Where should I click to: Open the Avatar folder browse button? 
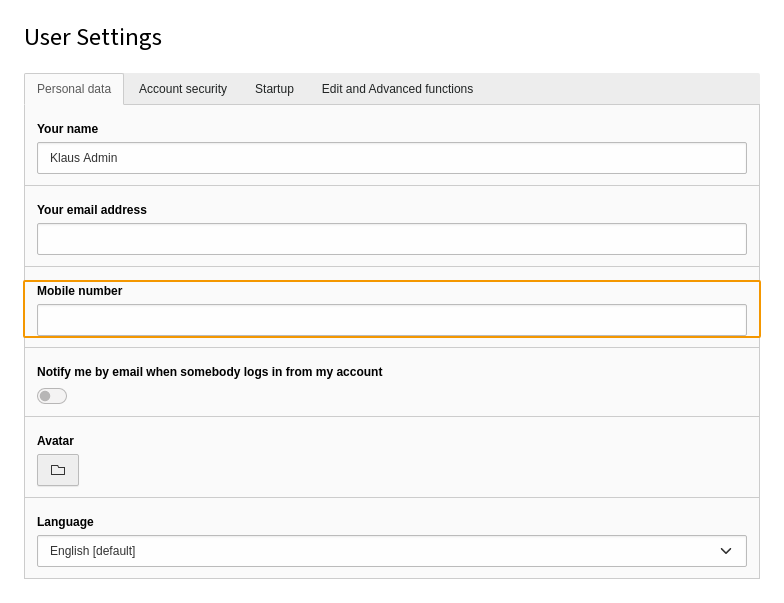tap(58, 470)
